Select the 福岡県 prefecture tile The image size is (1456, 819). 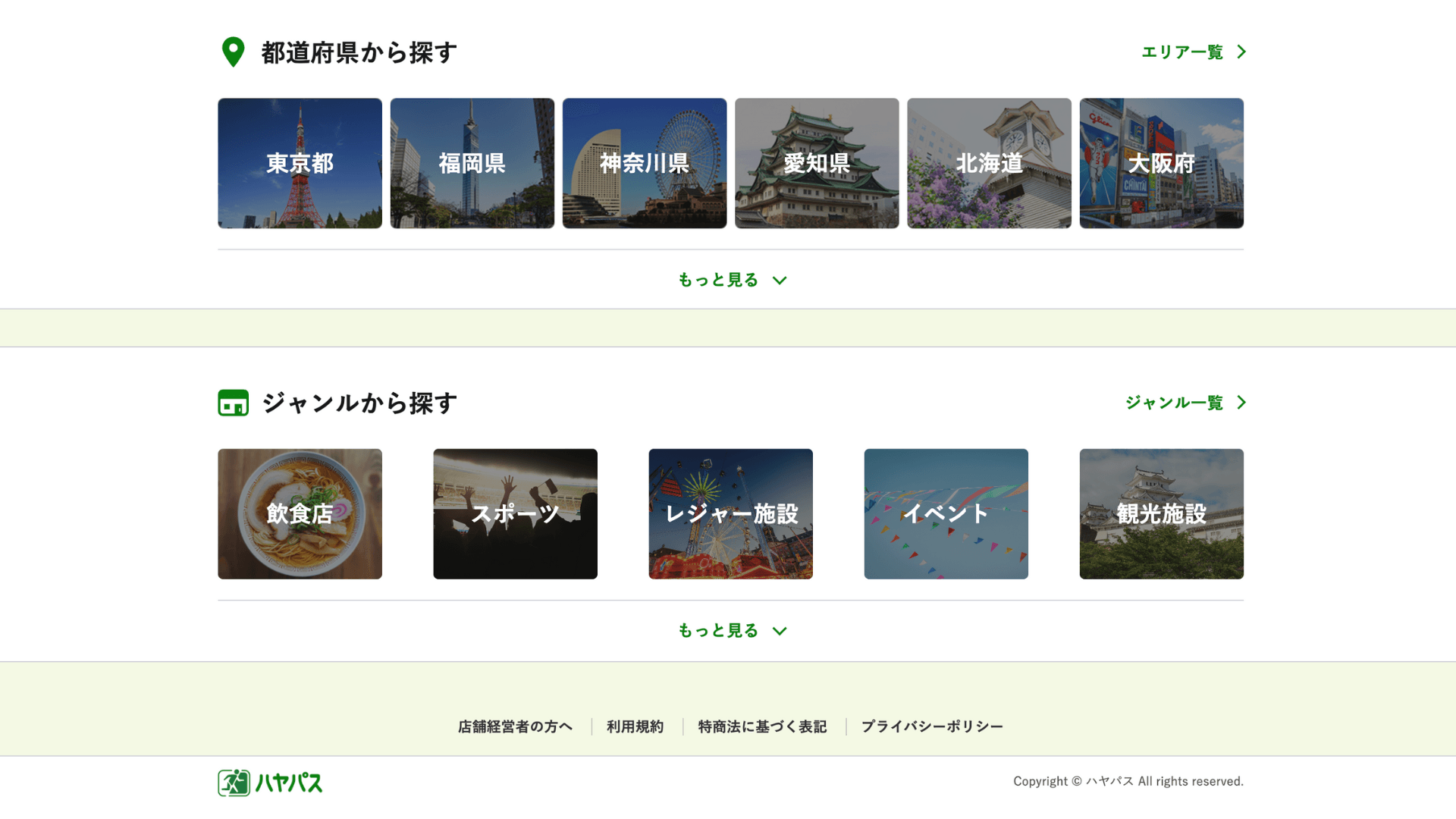coord(472,163)
